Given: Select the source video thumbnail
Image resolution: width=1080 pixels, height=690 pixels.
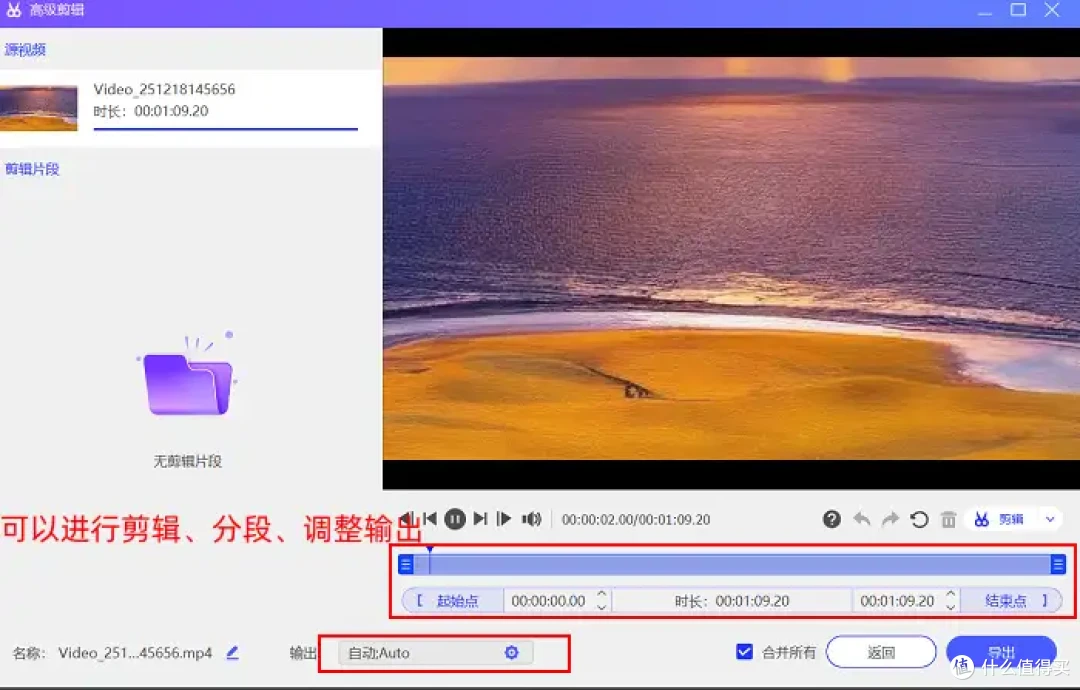Looking at the screenshot, I should point(39,107).
